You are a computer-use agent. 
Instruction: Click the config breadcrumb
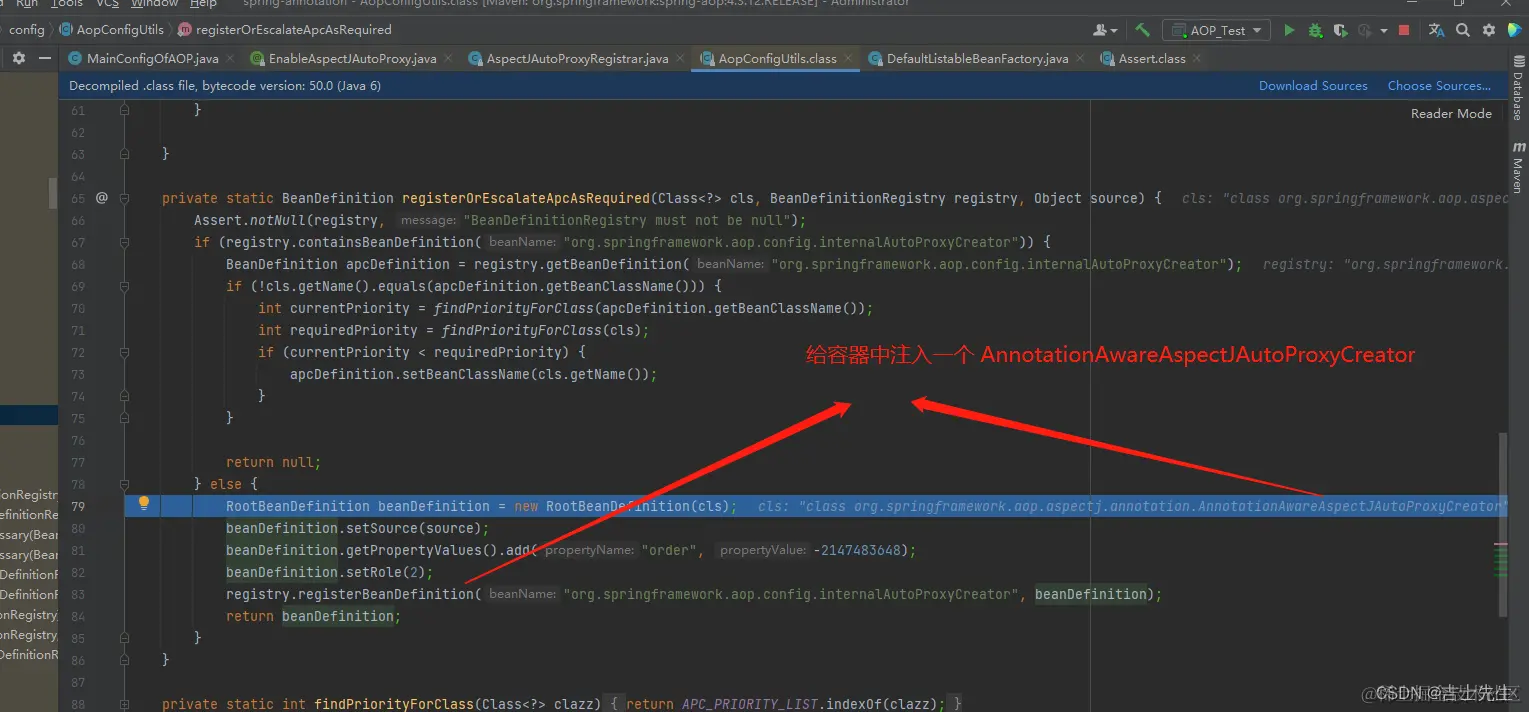(x=27, y=30)
